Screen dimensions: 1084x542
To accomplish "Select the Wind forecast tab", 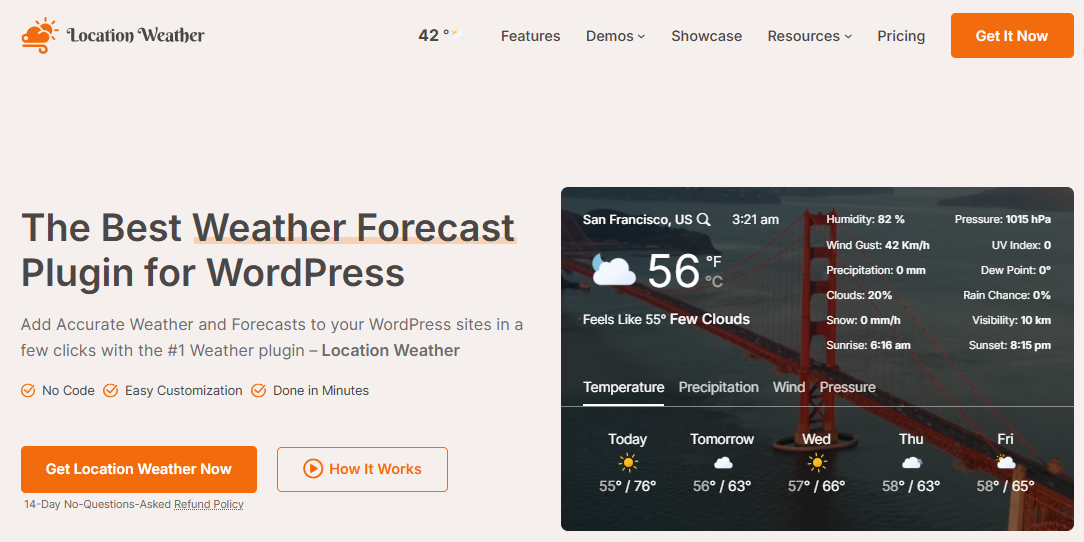I will click(789, 387).
